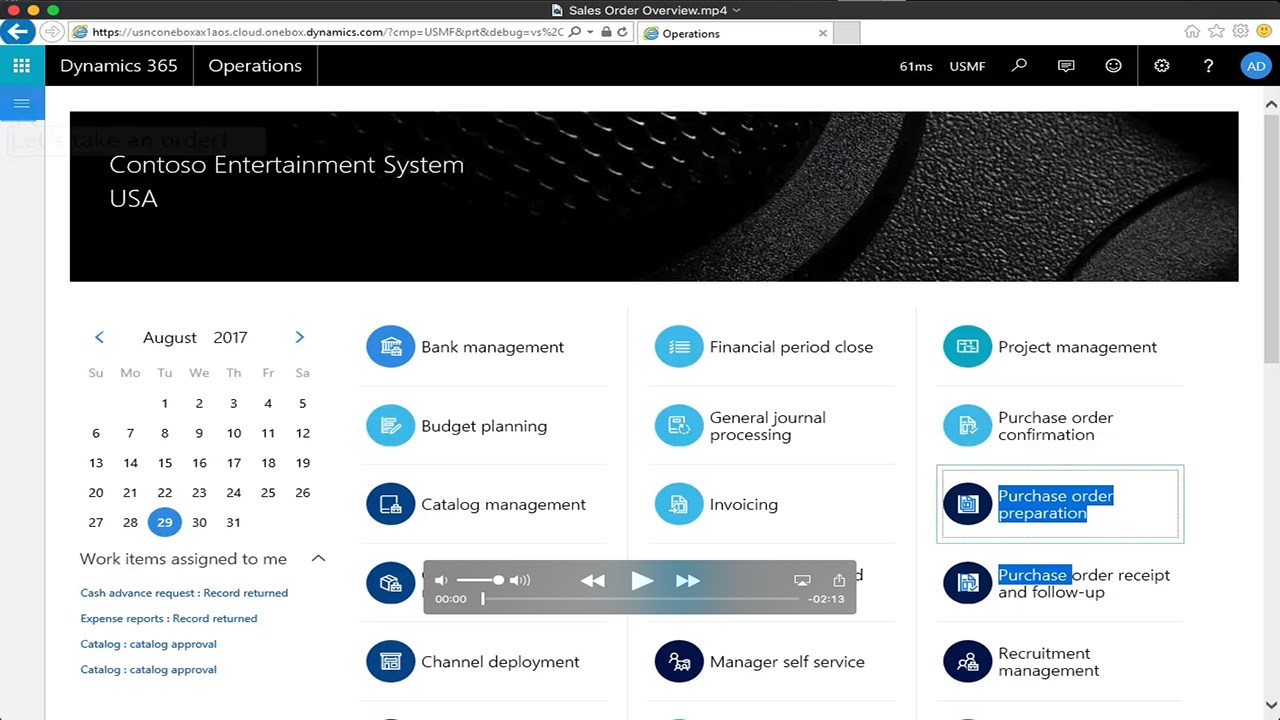Image resolution: width=1280 pixels, height=720 pixels.
Task: Open General journal processing icon
Action: 679,426
